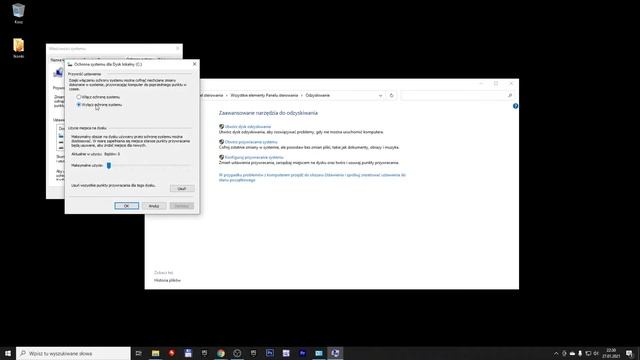Open Premiere Pro from the taskbar
This screenshot has height=360, width=640.
tap(302, 353)
